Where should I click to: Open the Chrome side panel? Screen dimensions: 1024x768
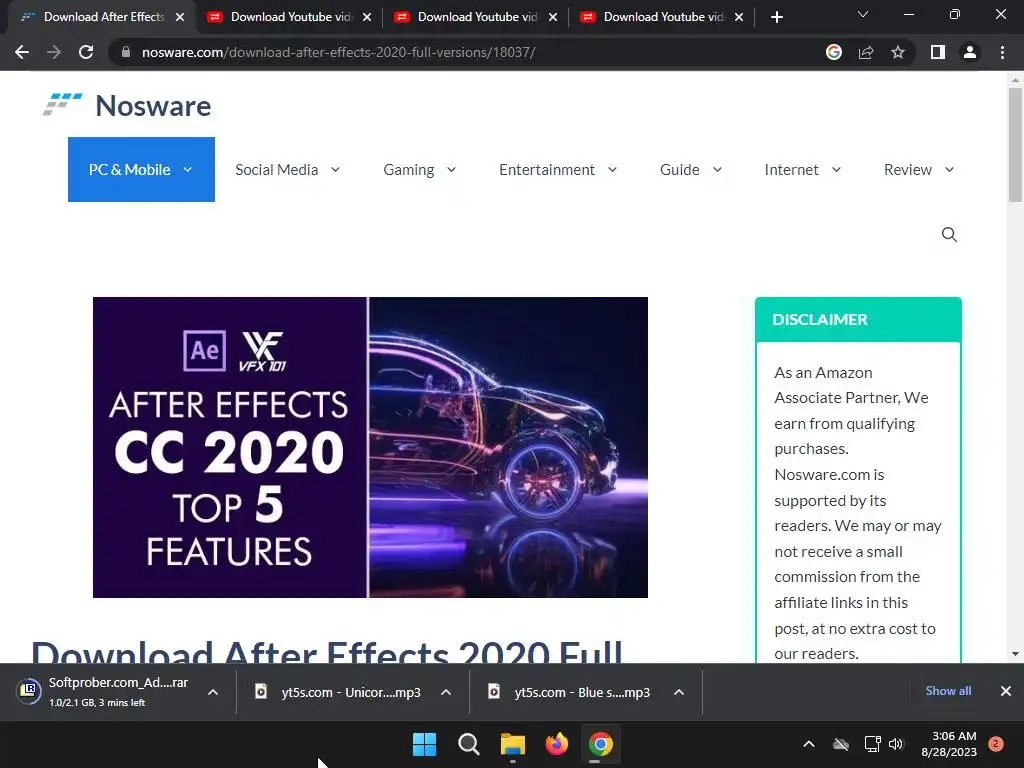click(938, 52)
